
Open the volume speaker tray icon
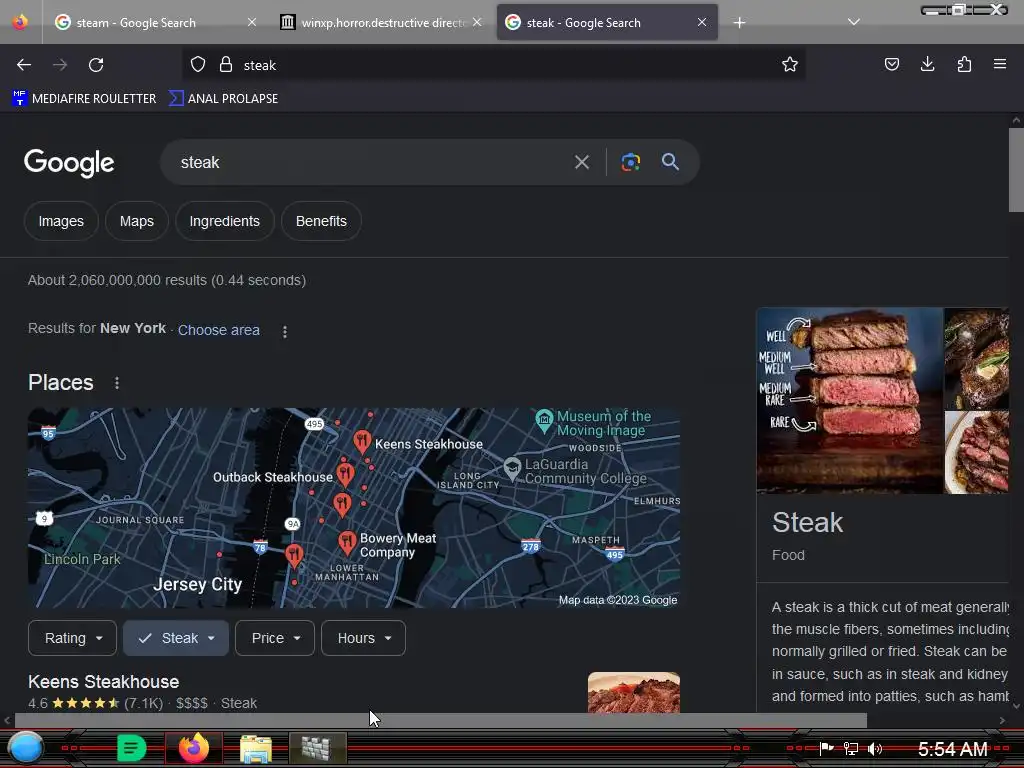tap(875, 748)
